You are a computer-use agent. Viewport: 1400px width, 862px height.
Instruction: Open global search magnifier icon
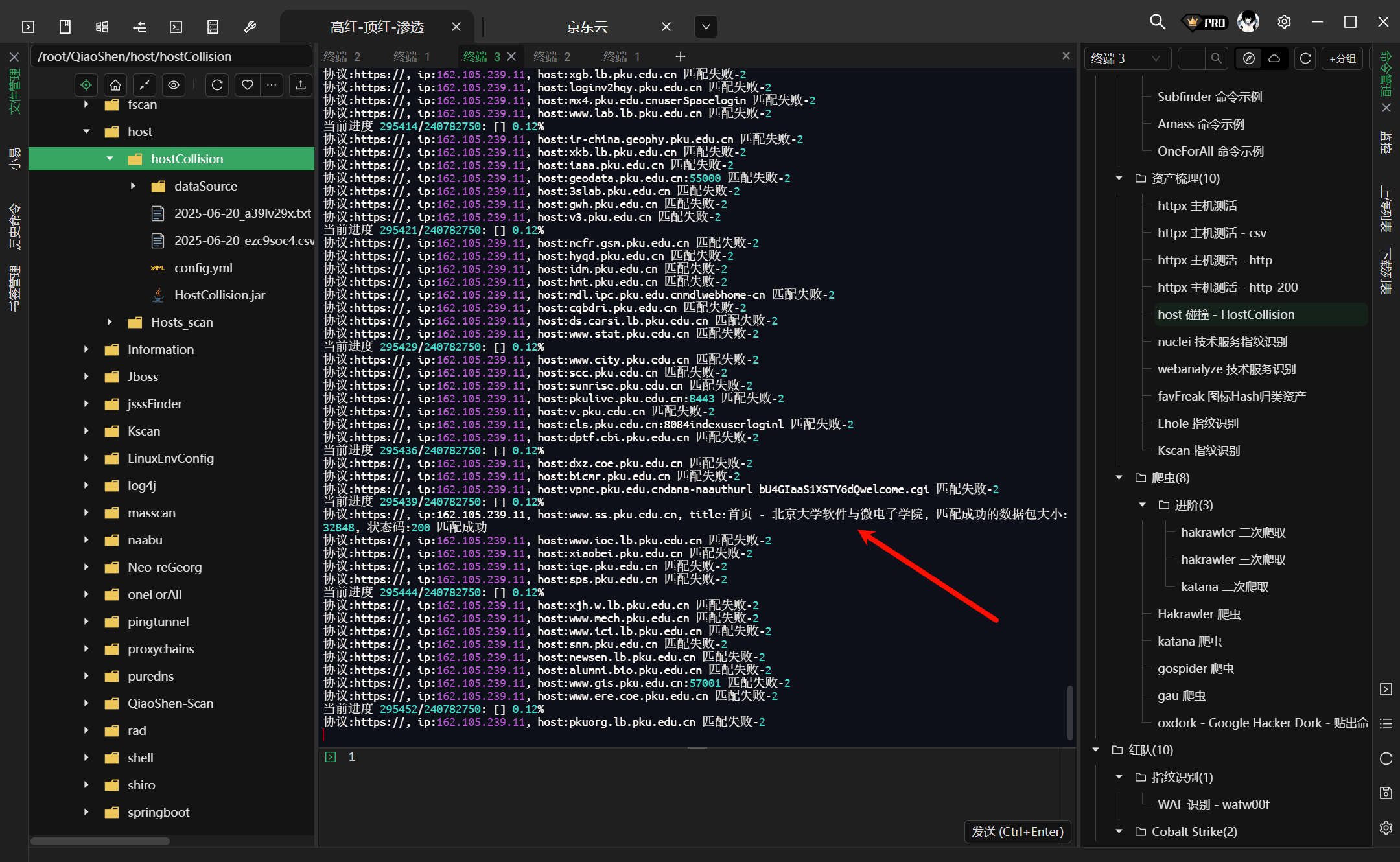coord(1157,22)
